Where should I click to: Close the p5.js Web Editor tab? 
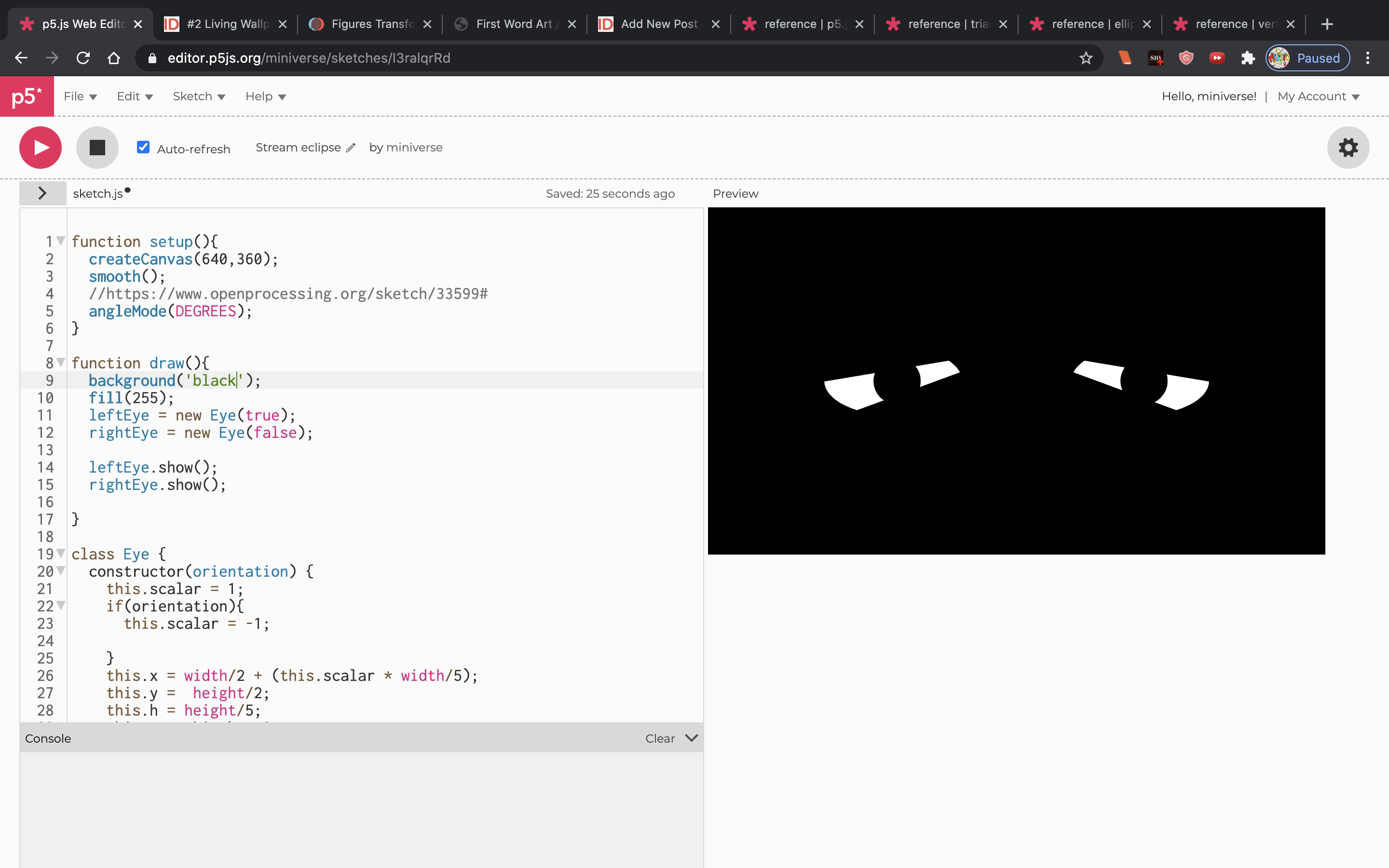coord(138,24)
